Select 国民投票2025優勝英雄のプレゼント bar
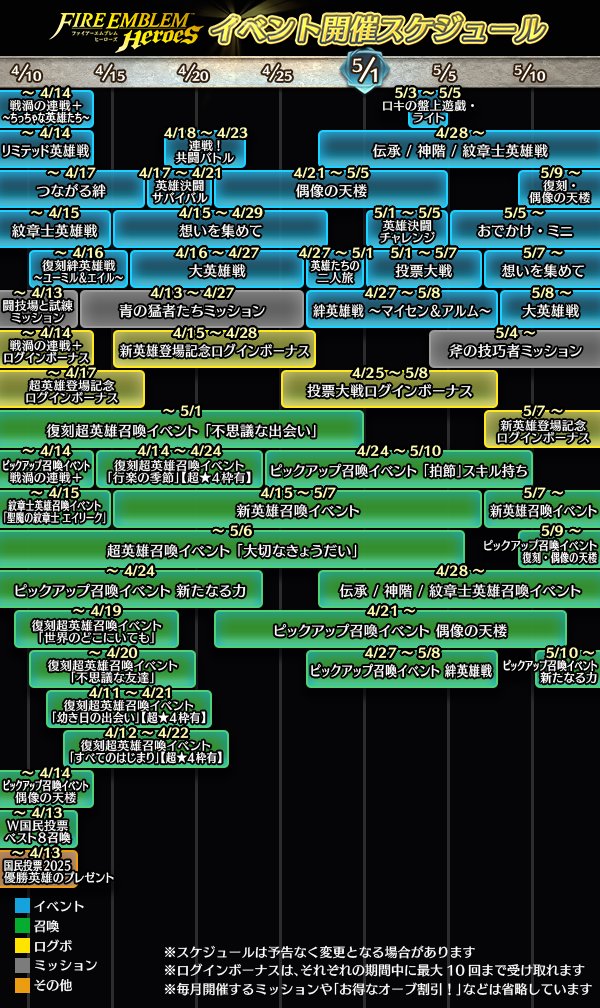The height and width of the screenshot is (1008, 600). click(x=38, y=871)
